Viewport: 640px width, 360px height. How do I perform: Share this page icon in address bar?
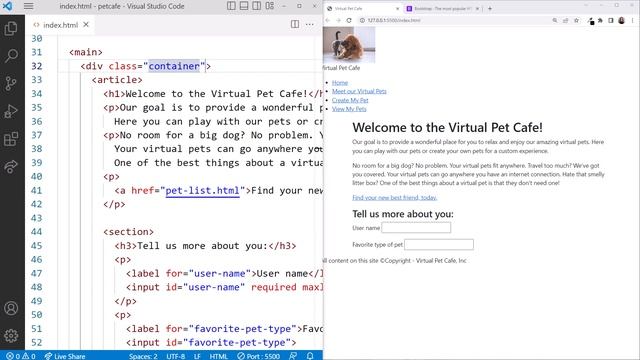(565, 20)
